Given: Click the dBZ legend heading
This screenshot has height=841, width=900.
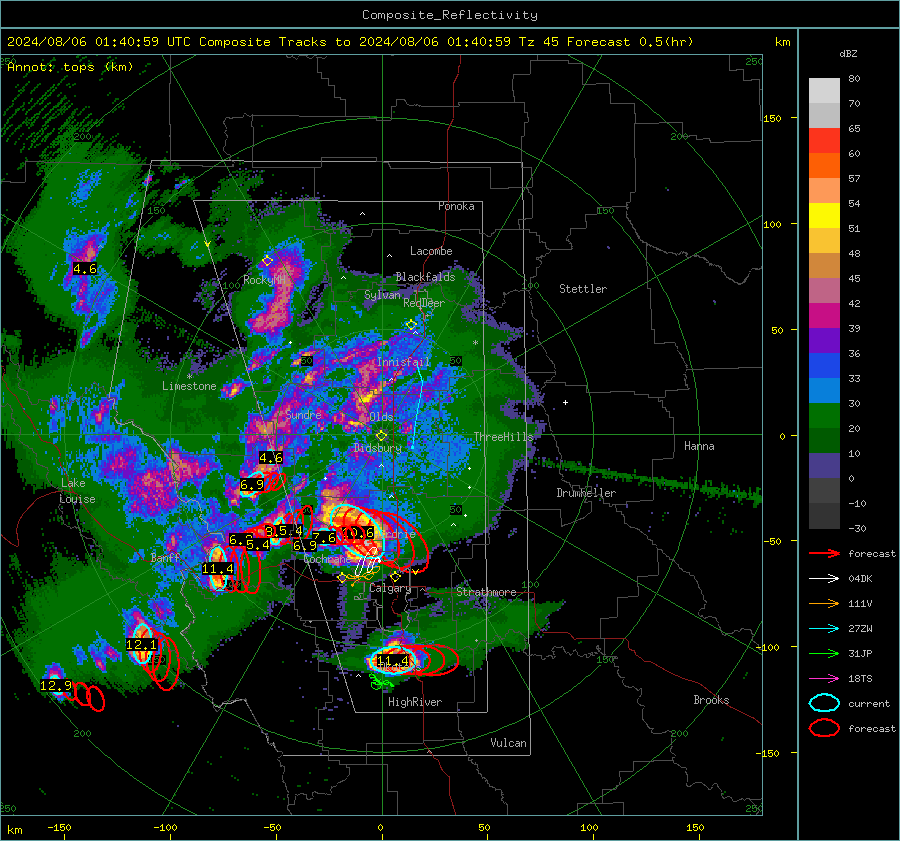Looking at the screenshot, I should [x=848, y=53].
